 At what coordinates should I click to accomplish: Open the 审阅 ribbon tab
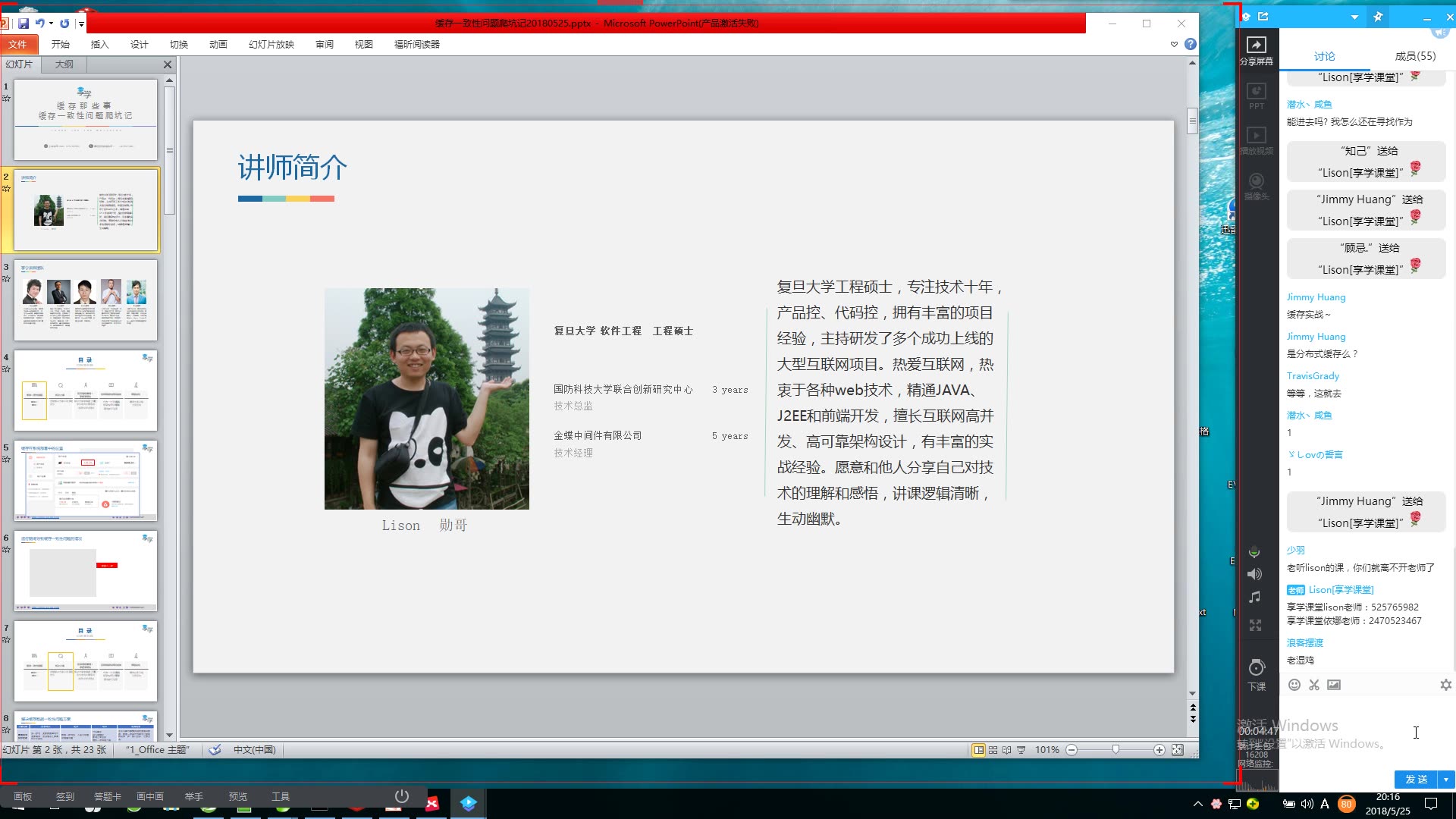(x=325, y=44)
